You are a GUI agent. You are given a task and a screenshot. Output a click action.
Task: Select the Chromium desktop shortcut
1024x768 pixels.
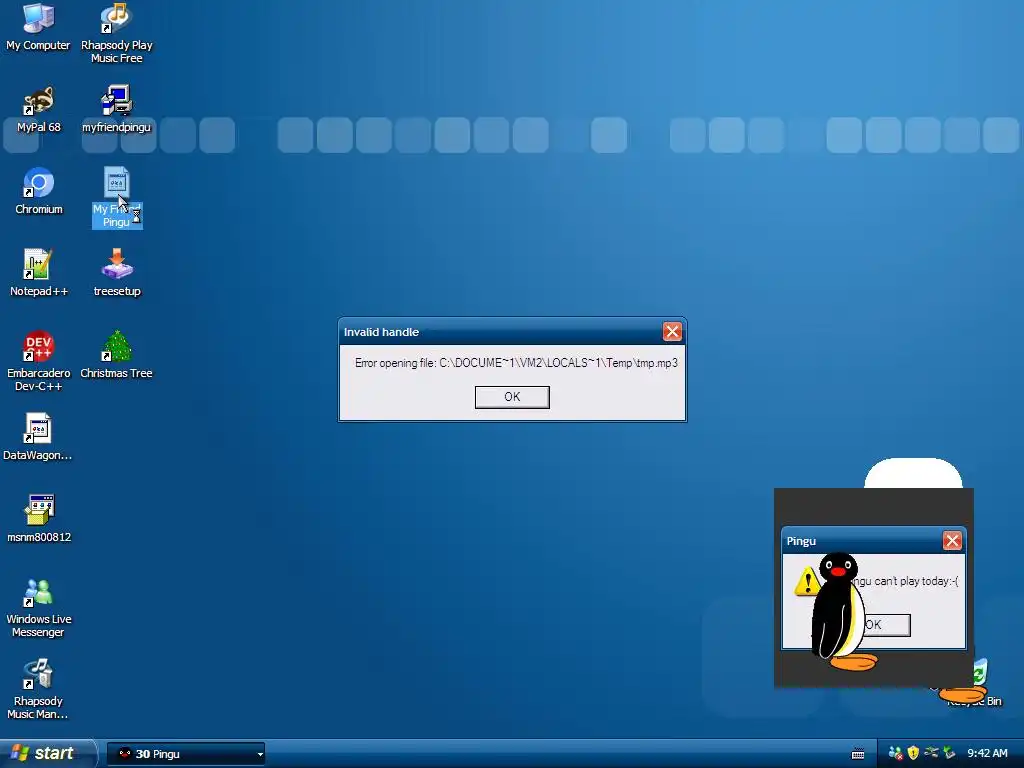coord(39,191)
